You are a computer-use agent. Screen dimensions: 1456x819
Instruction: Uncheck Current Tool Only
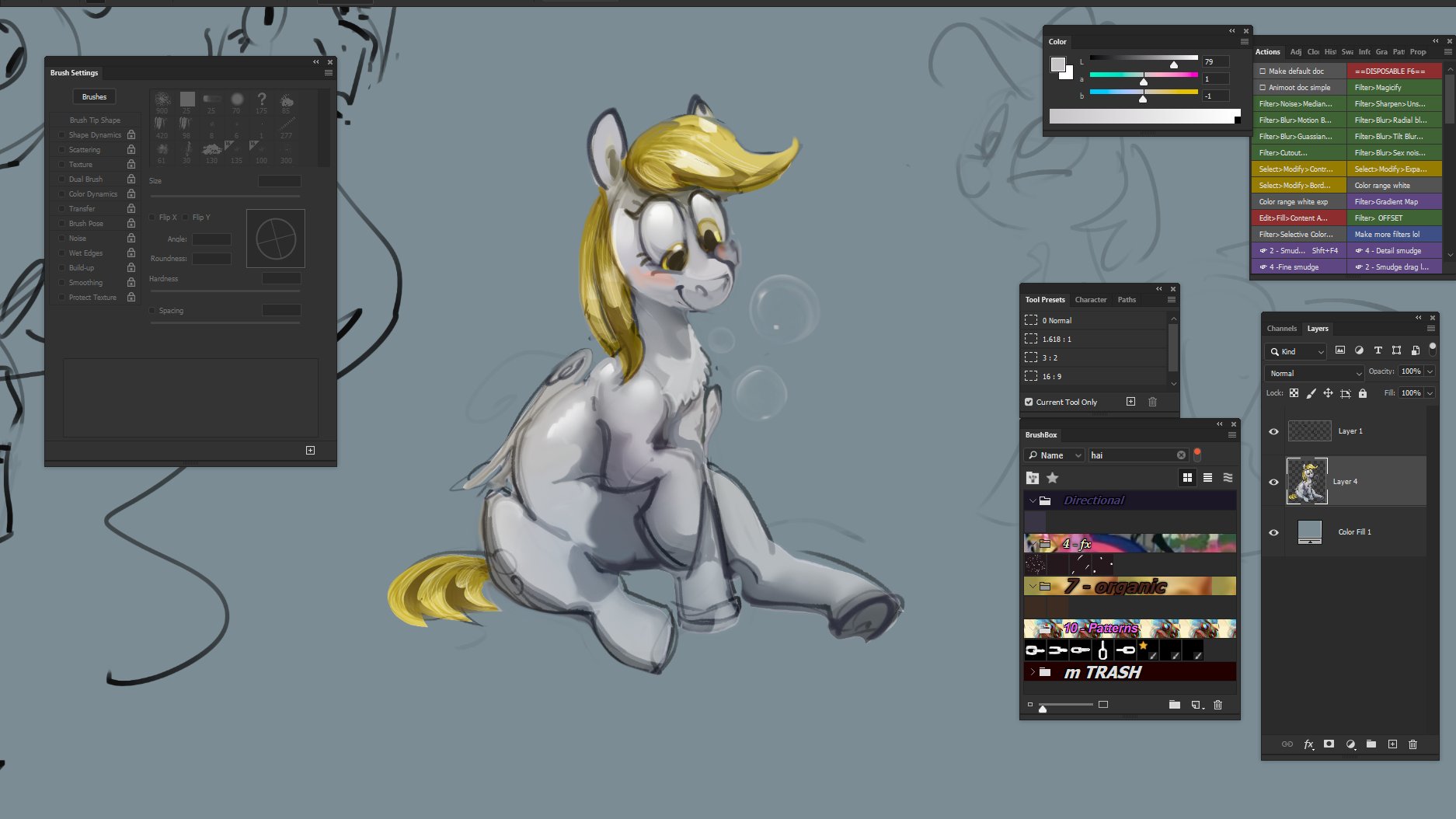(x=1029, y=402)
